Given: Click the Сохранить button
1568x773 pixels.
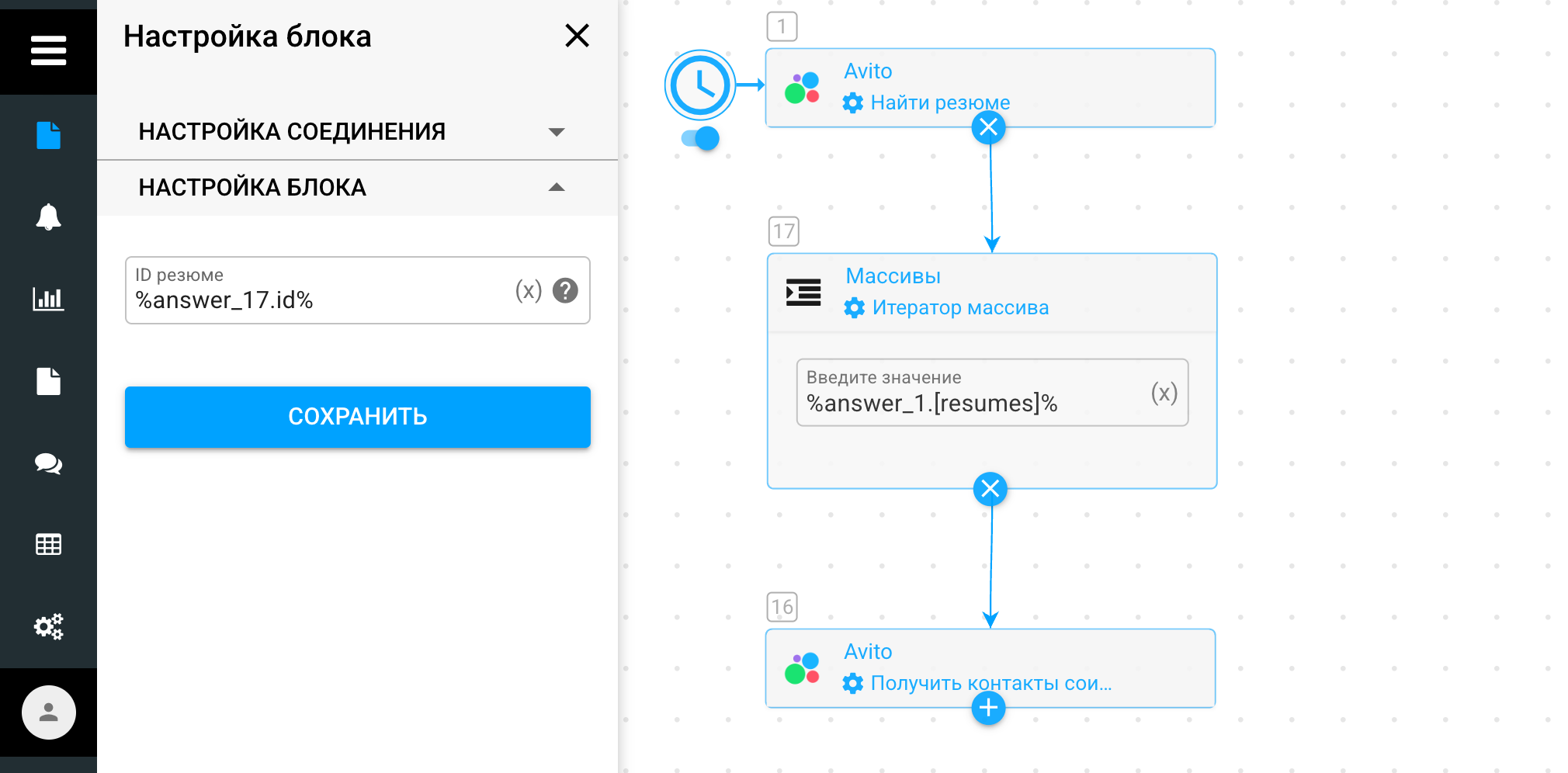Looking at the screenshot, I should click(x=357, y=417).
